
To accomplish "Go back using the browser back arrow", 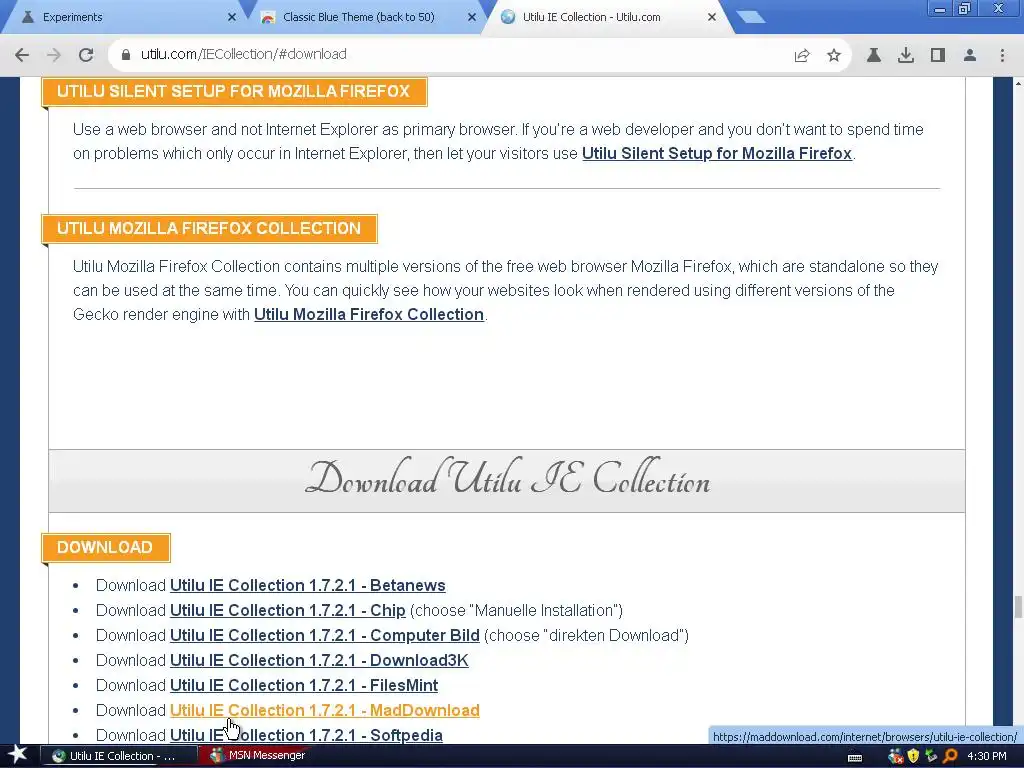I will click(22, 55).
